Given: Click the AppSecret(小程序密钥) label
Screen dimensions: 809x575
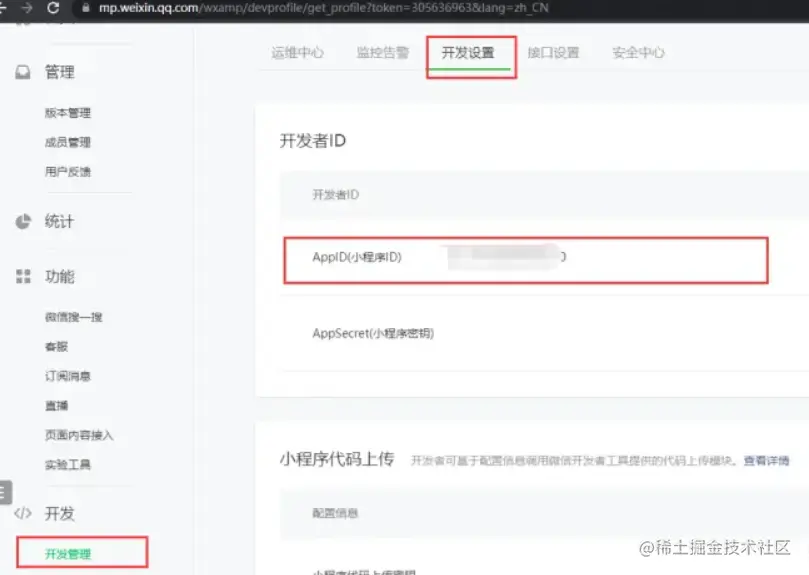Looking at the screenshot, I should click(373, 333).
